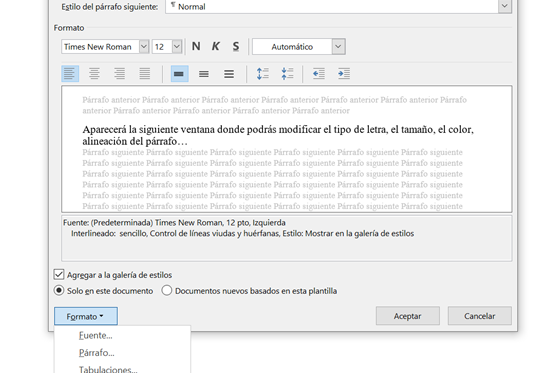
Task: Open the Formato dropdown button
Action: pyautogui.click(x=86, y=316)
